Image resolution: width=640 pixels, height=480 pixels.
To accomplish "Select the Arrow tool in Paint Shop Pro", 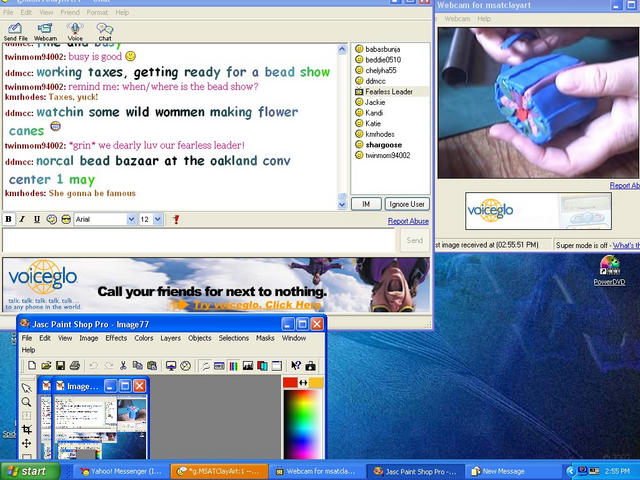I will (27, 388).
